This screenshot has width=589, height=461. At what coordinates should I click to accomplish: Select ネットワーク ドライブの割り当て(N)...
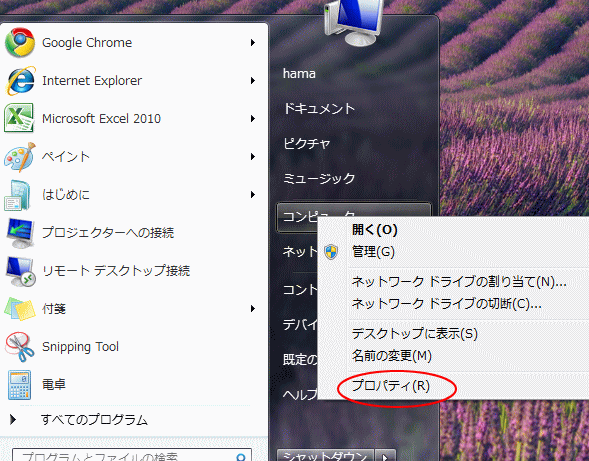[x=459, y=281]
